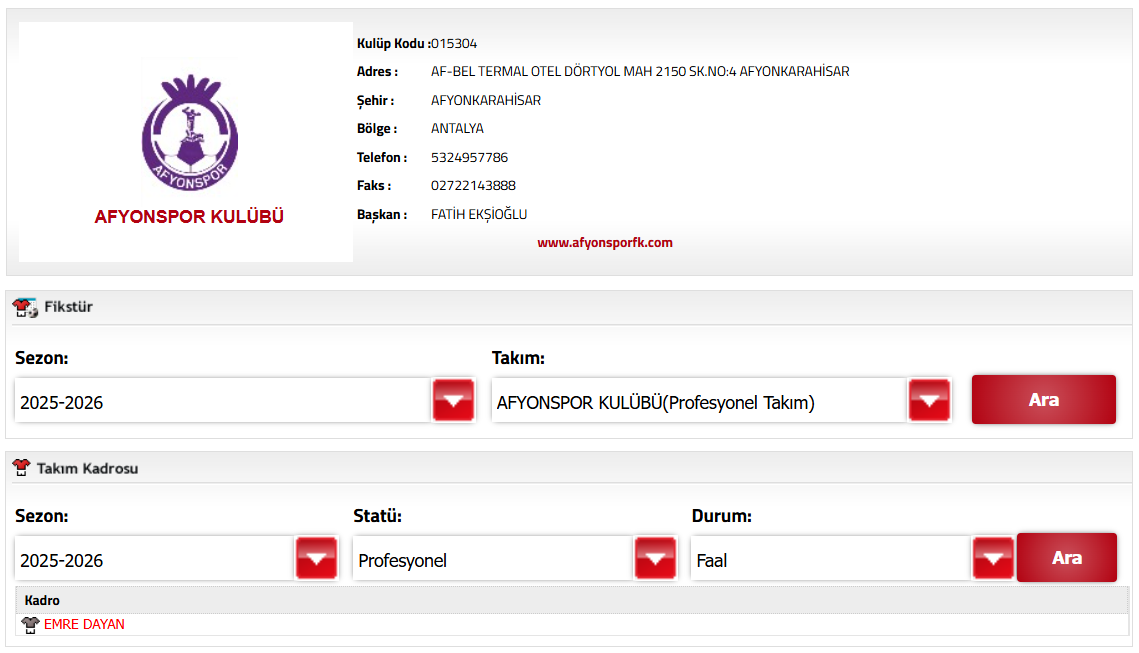The image size is (1139, 653).
Task: Click club code 015304
Action: pyautogui.click(x=454, y=44)
